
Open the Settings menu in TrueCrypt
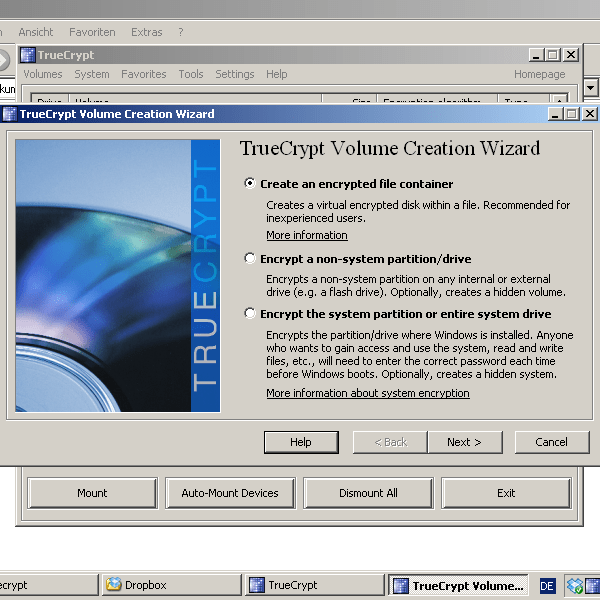[x=235, y=74]
